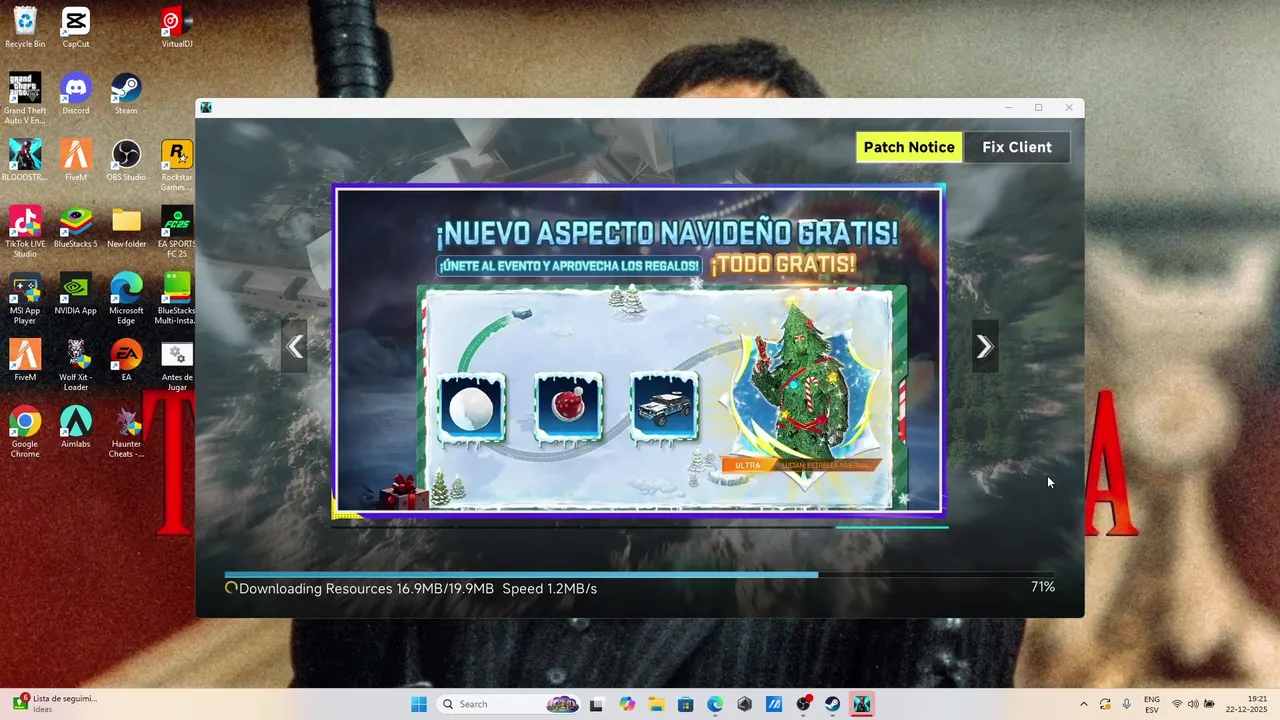
Task: Close the game launcher window
Action: coord(1069,107)
